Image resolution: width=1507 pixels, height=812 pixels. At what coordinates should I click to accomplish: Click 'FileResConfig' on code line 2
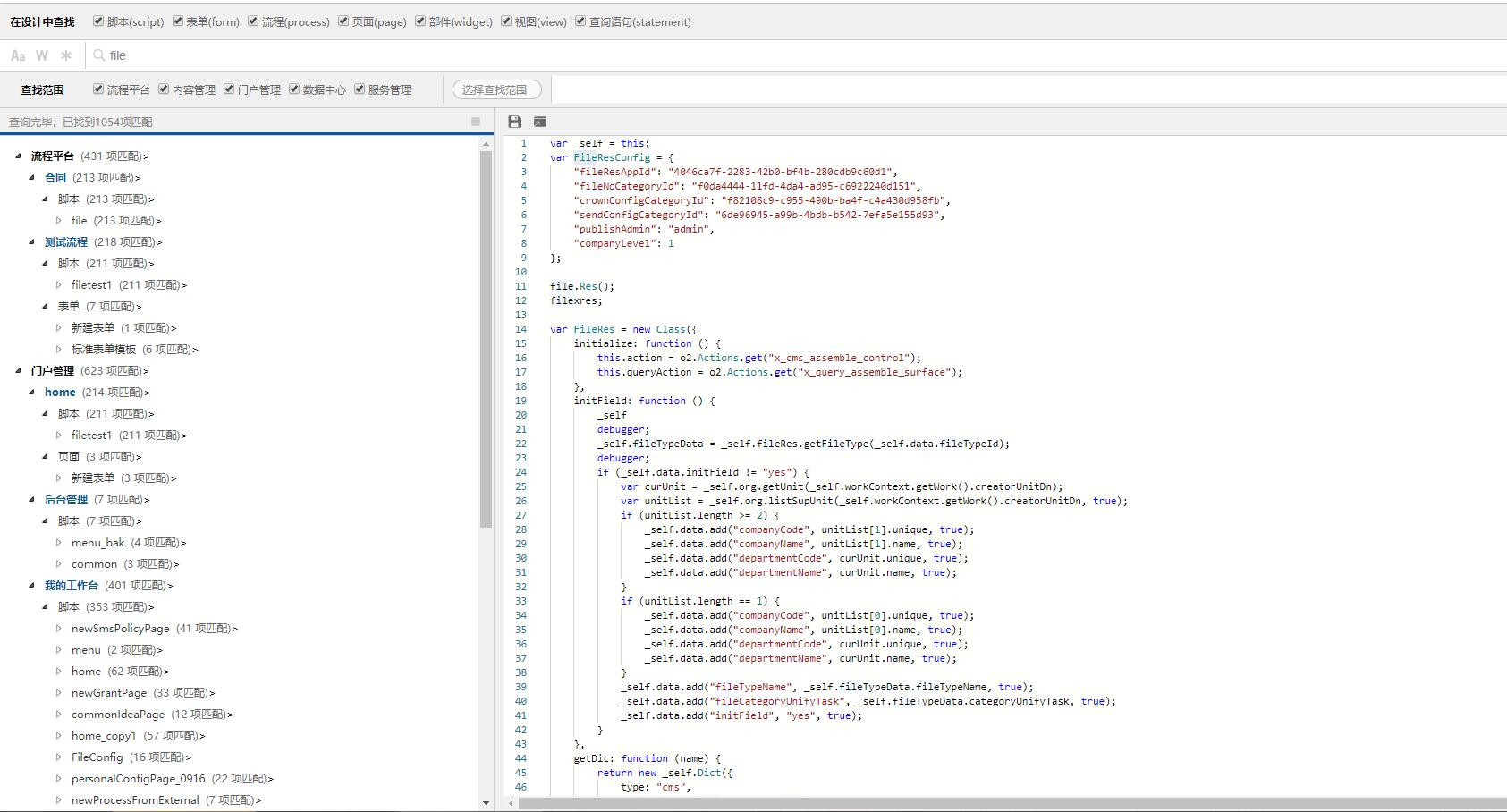point(612,157)
